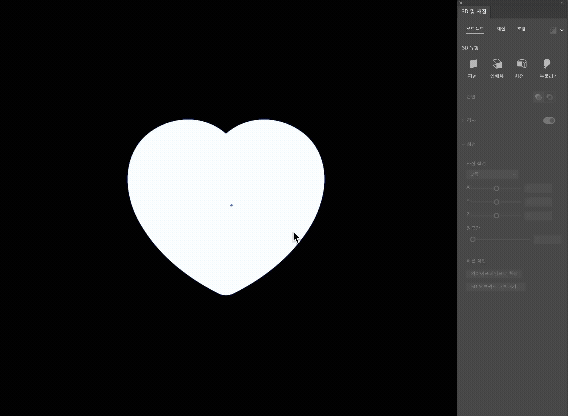
Task: Click the X rotation slider handle
Action: (496, 188)
